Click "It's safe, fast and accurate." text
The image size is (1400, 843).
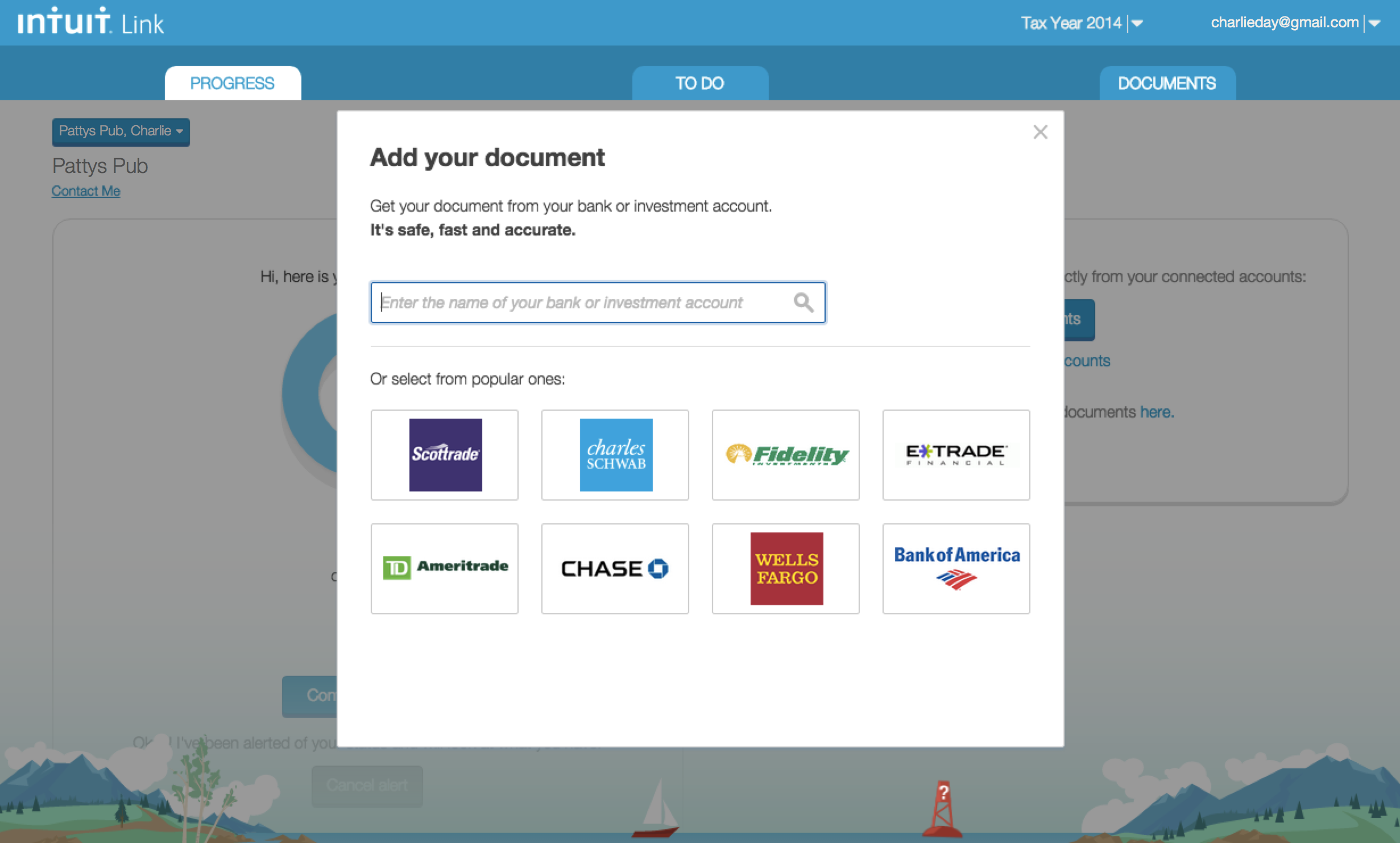click(x=473, y=230)
